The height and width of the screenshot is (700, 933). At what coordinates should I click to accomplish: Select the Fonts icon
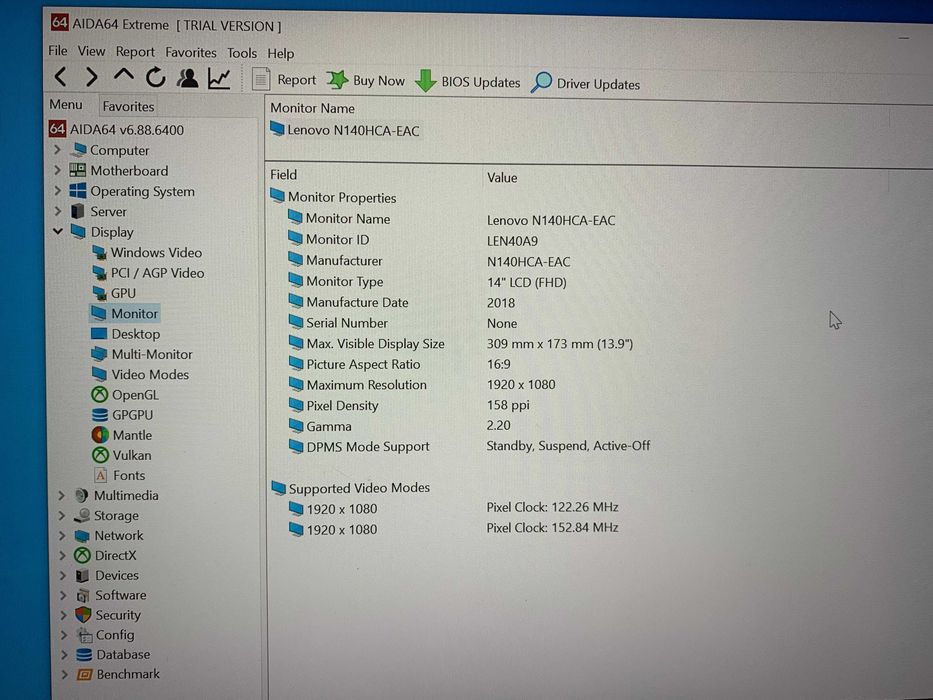tap(101, 475)
